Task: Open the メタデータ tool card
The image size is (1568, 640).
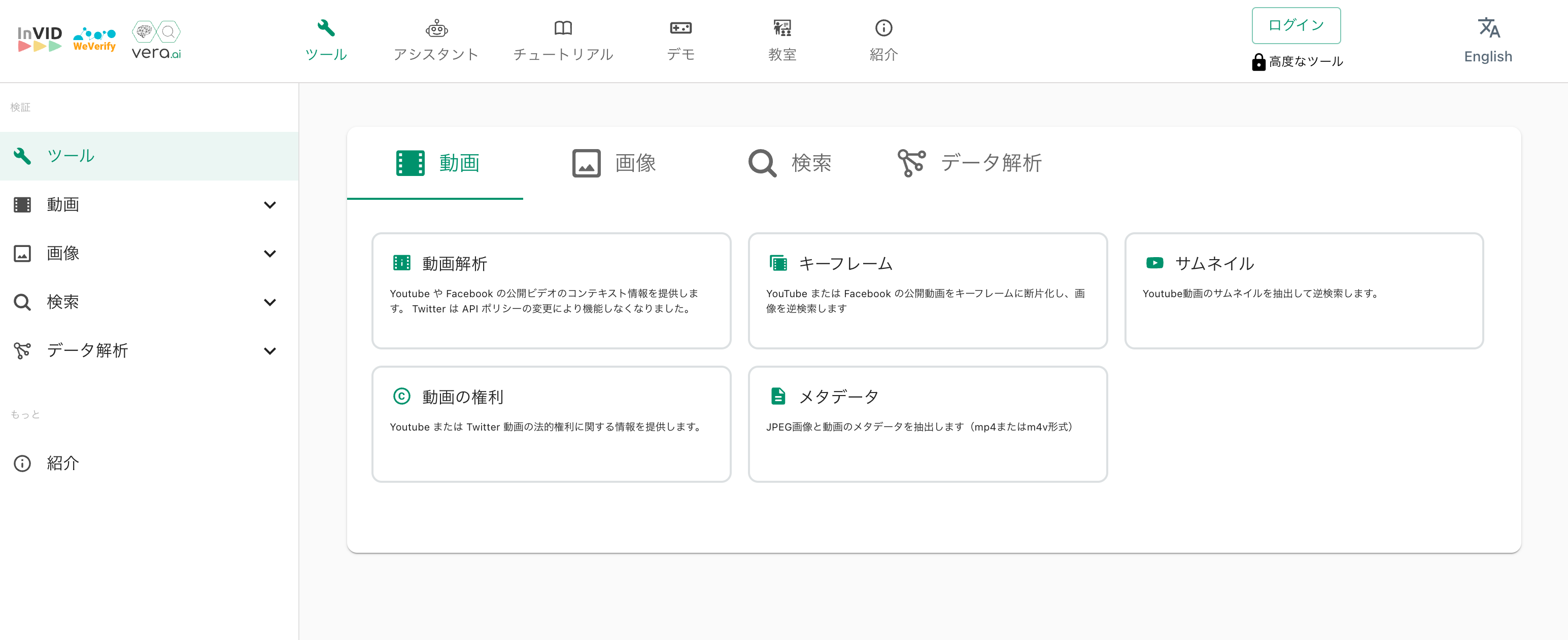Action: pyautogui.click(x=927, y=423)
